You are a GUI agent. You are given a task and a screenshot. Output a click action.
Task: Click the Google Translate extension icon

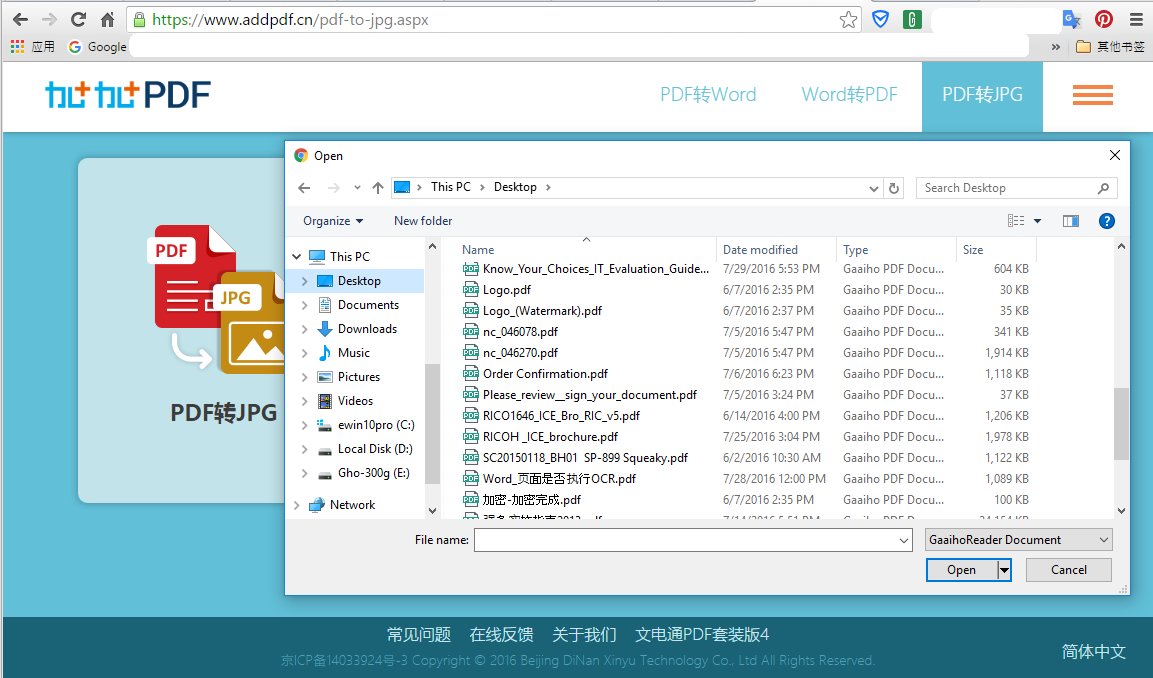click(x=1070, y=18)
